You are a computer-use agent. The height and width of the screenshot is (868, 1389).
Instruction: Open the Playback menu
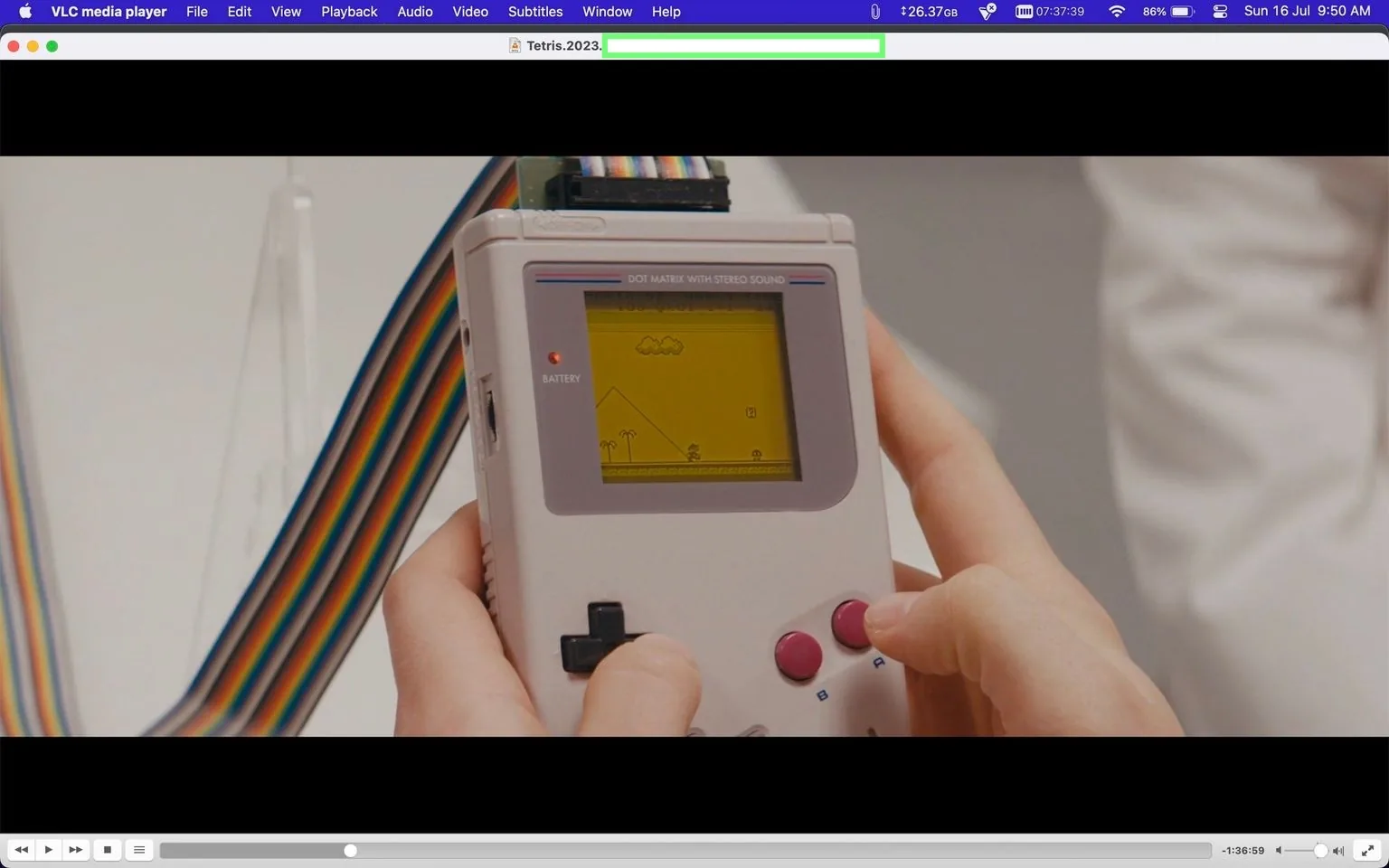coord(349,12)
